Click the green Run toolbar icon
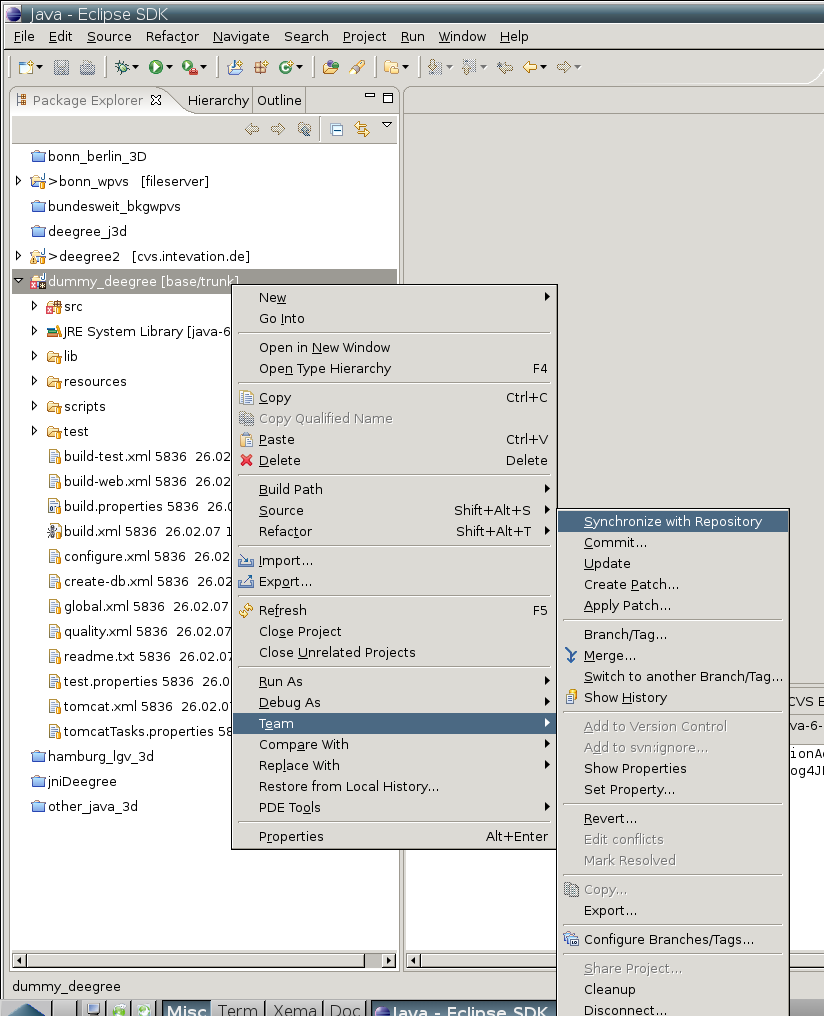 point(155,67)
